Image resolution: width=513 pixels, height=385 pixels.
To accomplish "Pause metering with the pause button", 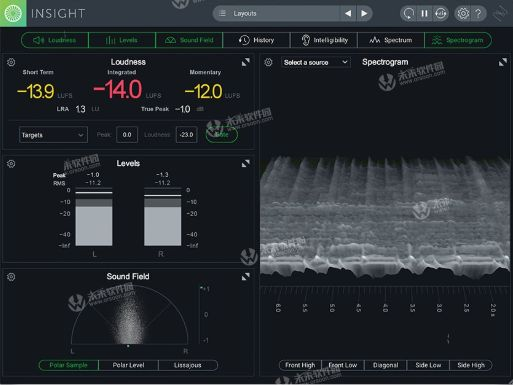I will point(424,13).
